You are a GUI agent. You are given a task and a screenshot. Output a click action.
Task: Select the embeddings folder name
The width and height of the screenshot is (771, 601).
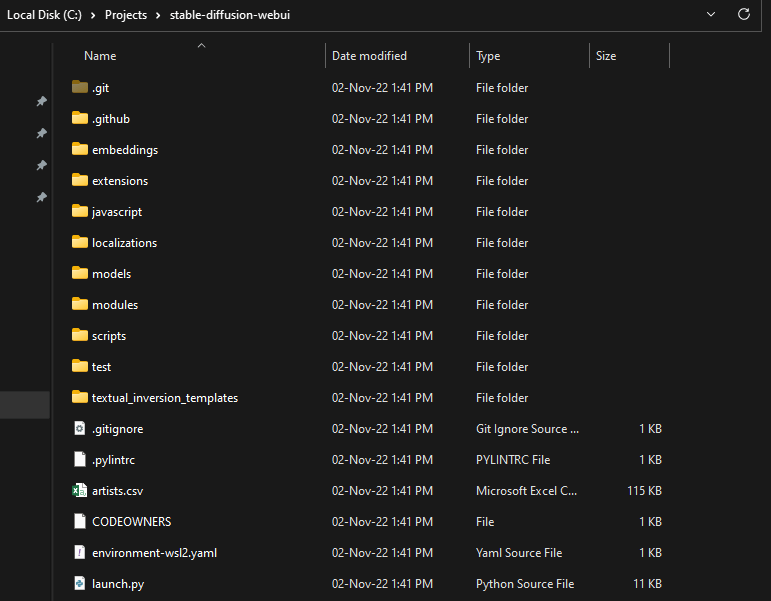(125, 150)
